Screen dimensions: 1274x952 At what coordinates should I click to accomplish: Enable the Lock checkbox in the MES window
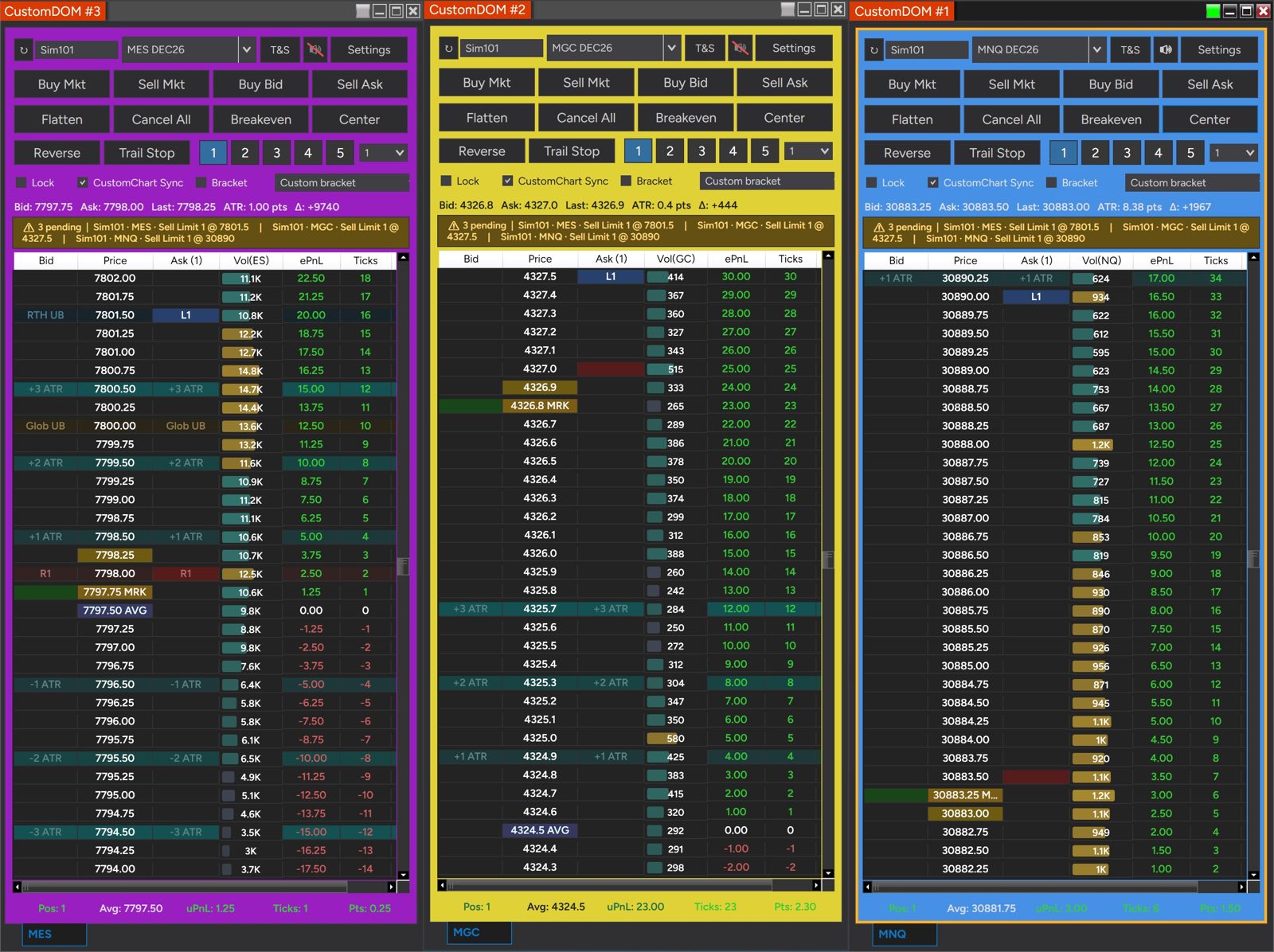(x=21, y=183)
